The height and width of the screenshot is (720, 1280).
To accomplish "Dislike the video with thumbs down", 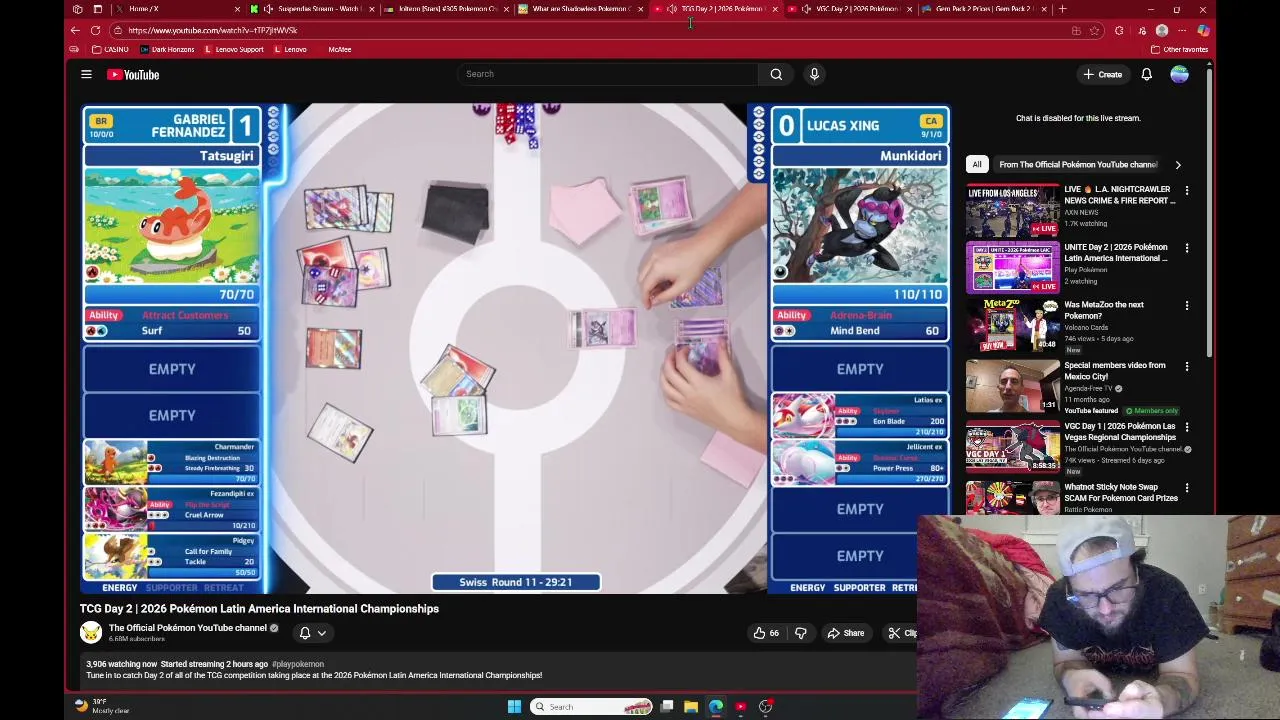I will pyautogui.click(x=800, y=633).
